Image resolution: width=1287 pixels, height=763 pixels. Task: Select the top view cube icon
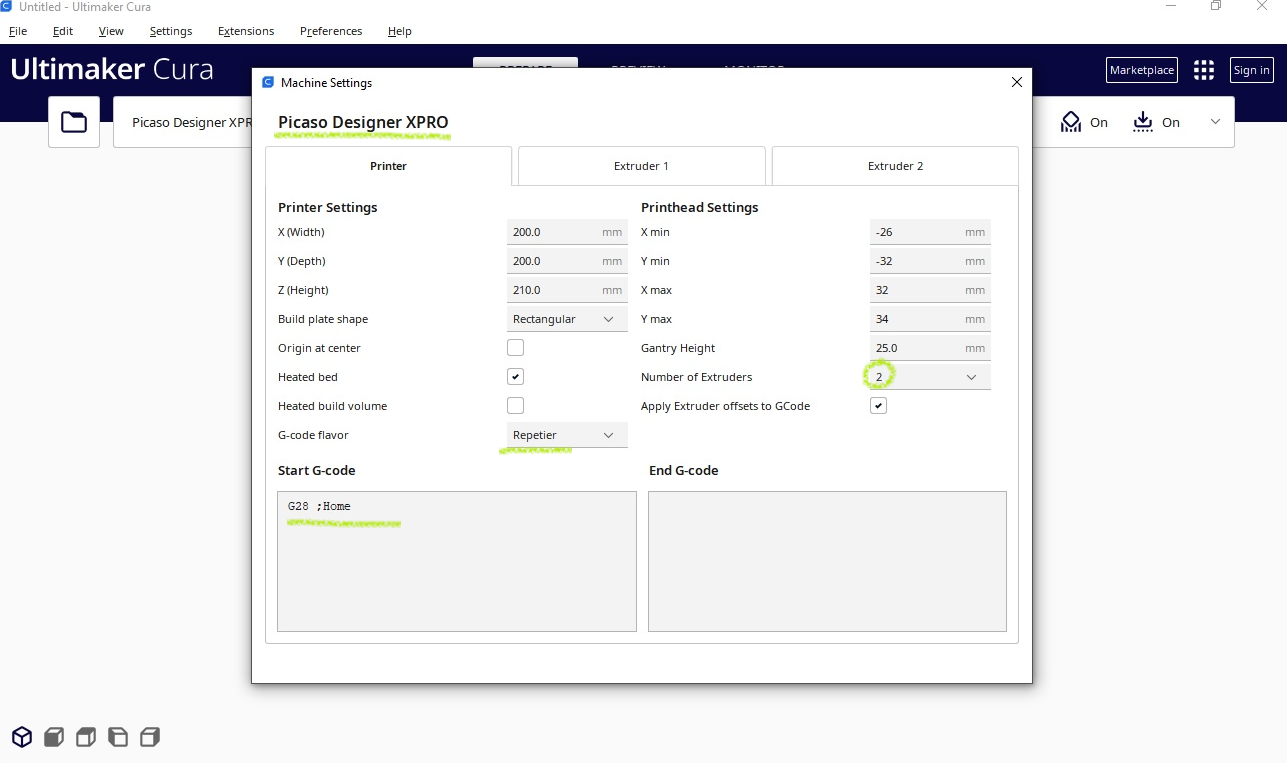coord(86,738)
